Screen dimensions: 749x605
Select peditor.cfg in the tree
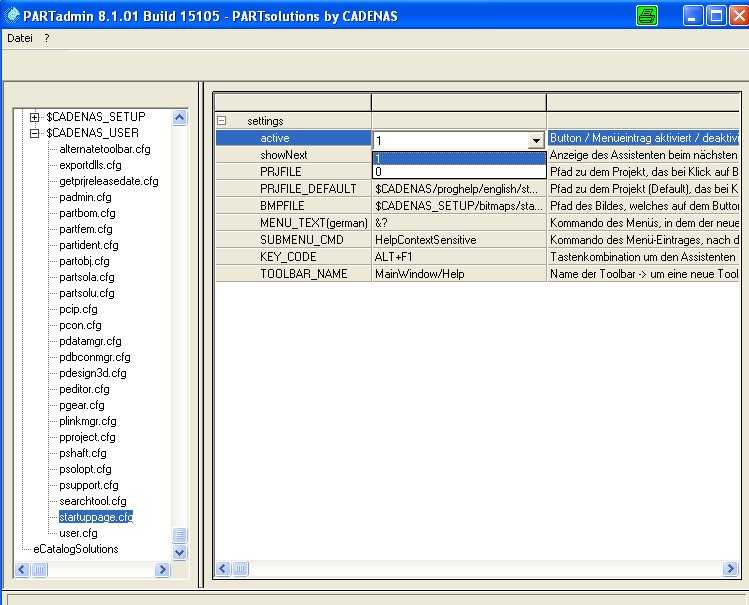coord(84,389)
